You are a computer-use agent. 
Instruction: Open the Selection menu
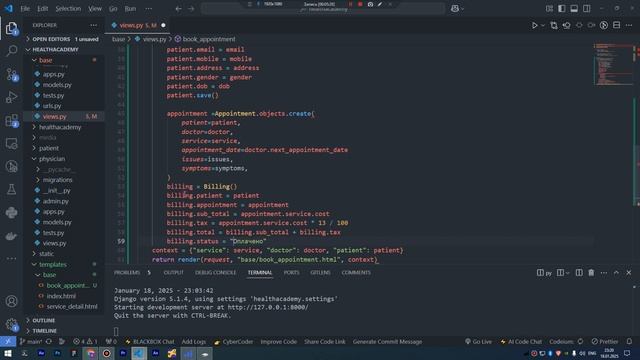[68, 9]
